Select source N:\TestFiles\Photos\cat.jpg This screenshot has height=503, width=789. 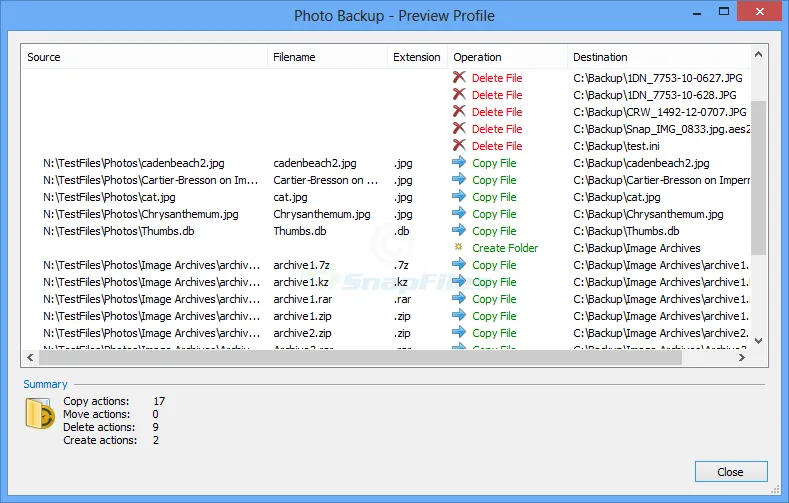109,197
